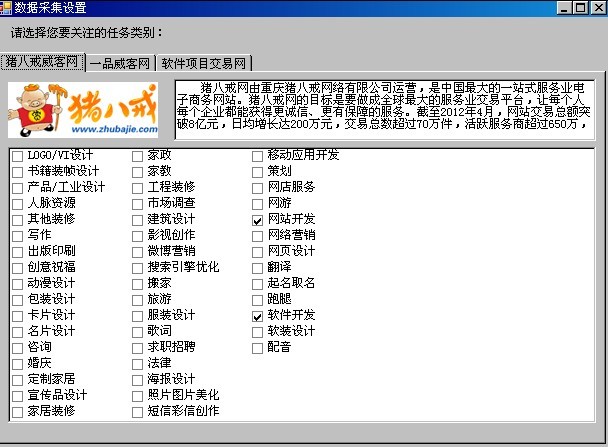Image resolution: width=608 pixels, height=447 pixels.
Task: Select the 网游 checkbox
Action: [x=257, y=204]
